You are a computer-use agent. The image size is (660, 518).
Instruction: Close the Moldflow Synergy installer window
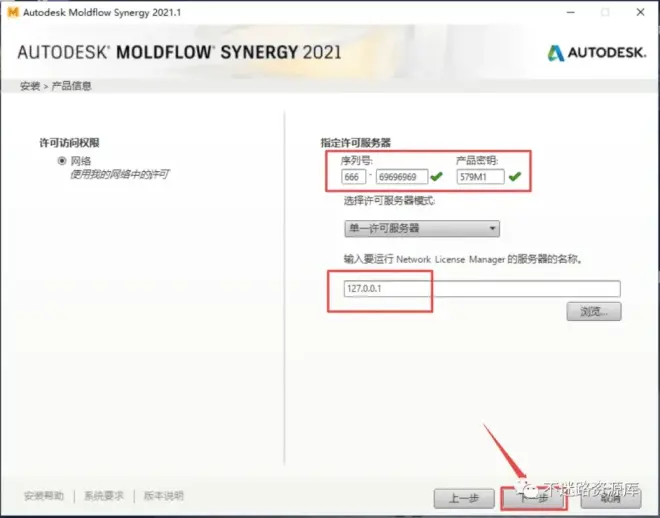pos(642,12)
